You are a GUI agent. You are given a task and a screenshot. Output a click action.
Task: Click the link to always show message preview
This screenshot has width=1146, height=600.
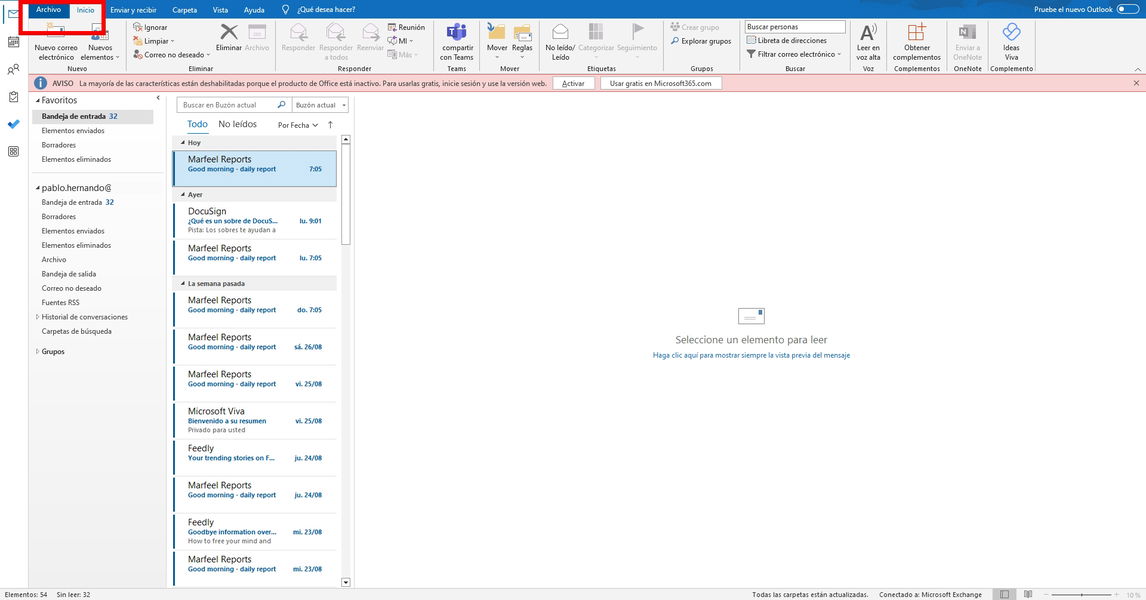click(751, 355)
